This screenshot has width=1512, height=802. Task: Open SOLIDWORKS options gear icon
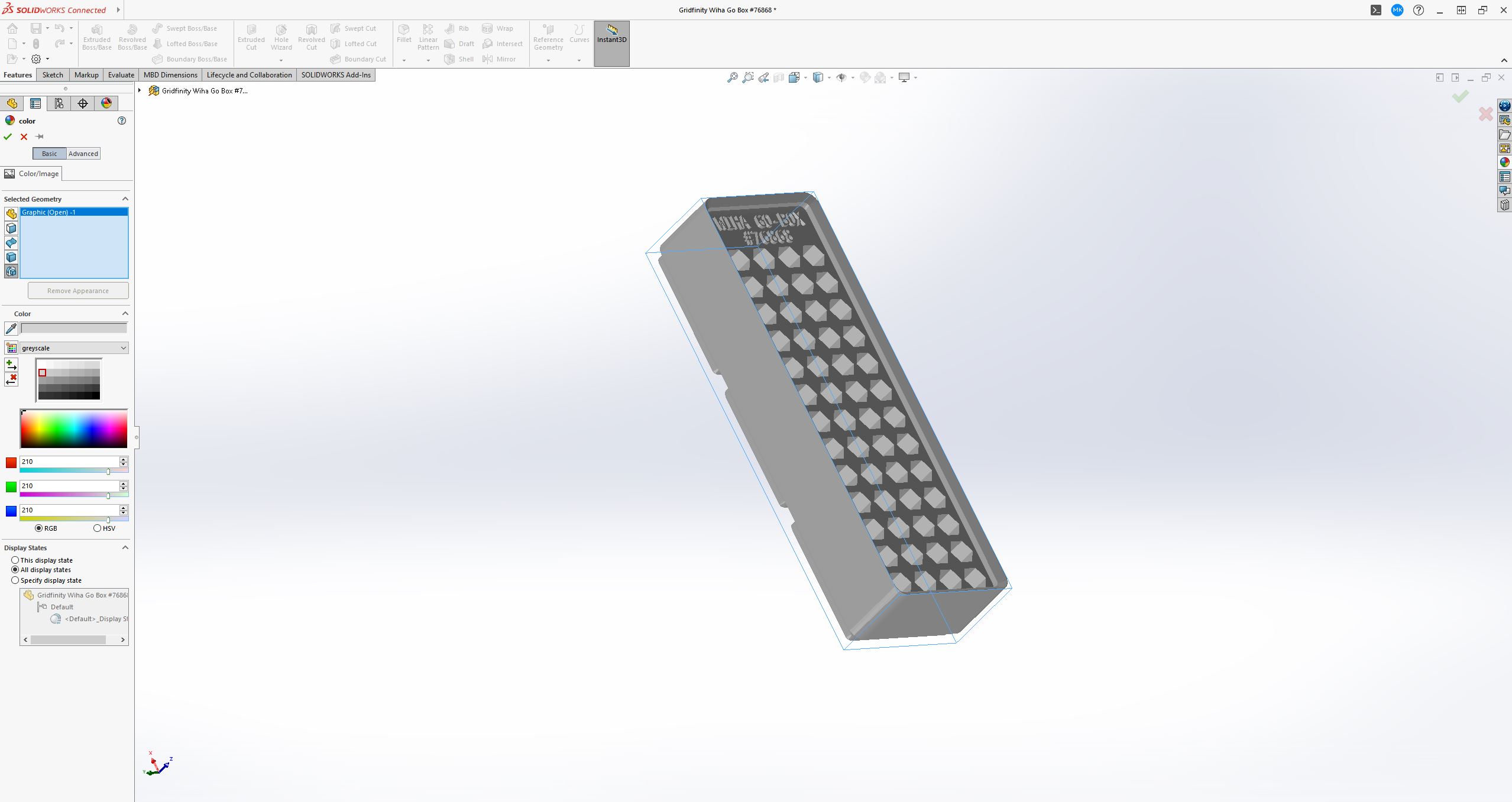click(36, 59)
